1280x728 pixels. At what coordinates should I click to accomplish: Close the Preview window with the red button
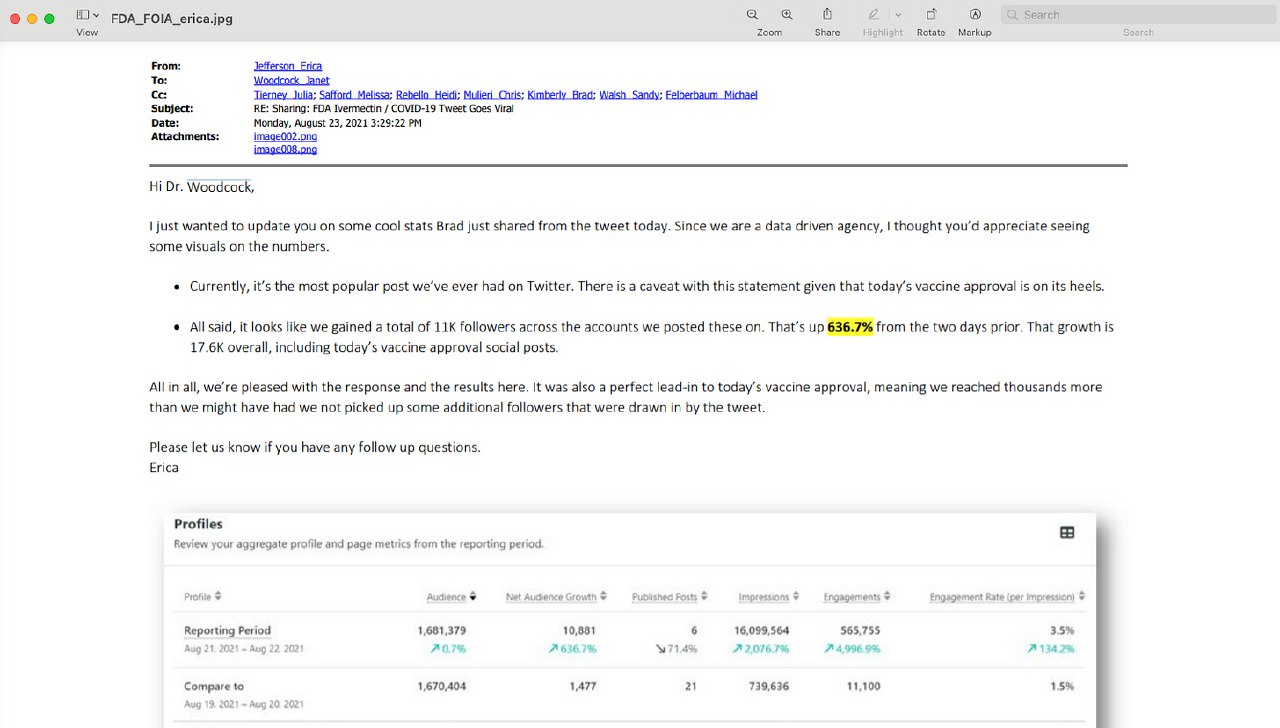15,19
